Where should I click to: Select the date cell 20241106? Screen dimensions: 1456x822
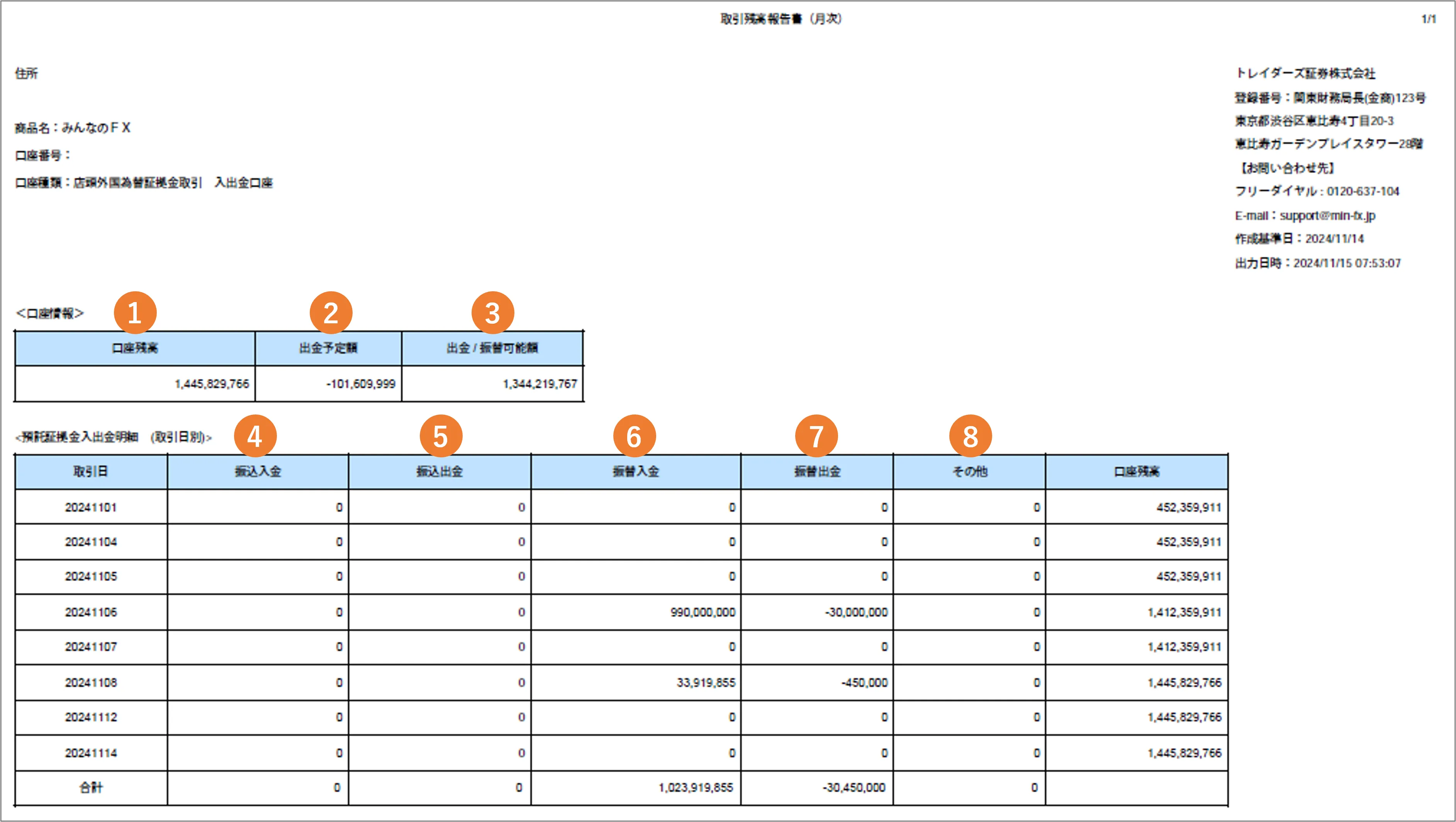point(90,612)
